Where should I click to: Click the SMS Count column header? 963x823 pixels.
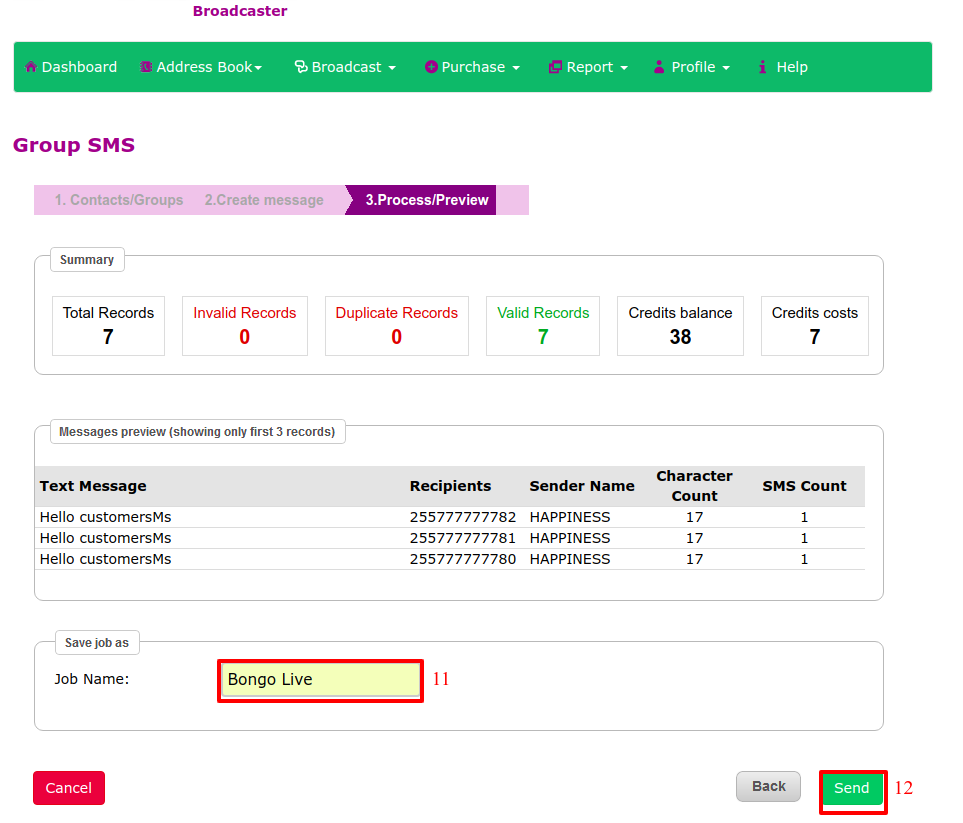[x=805, y=486]
